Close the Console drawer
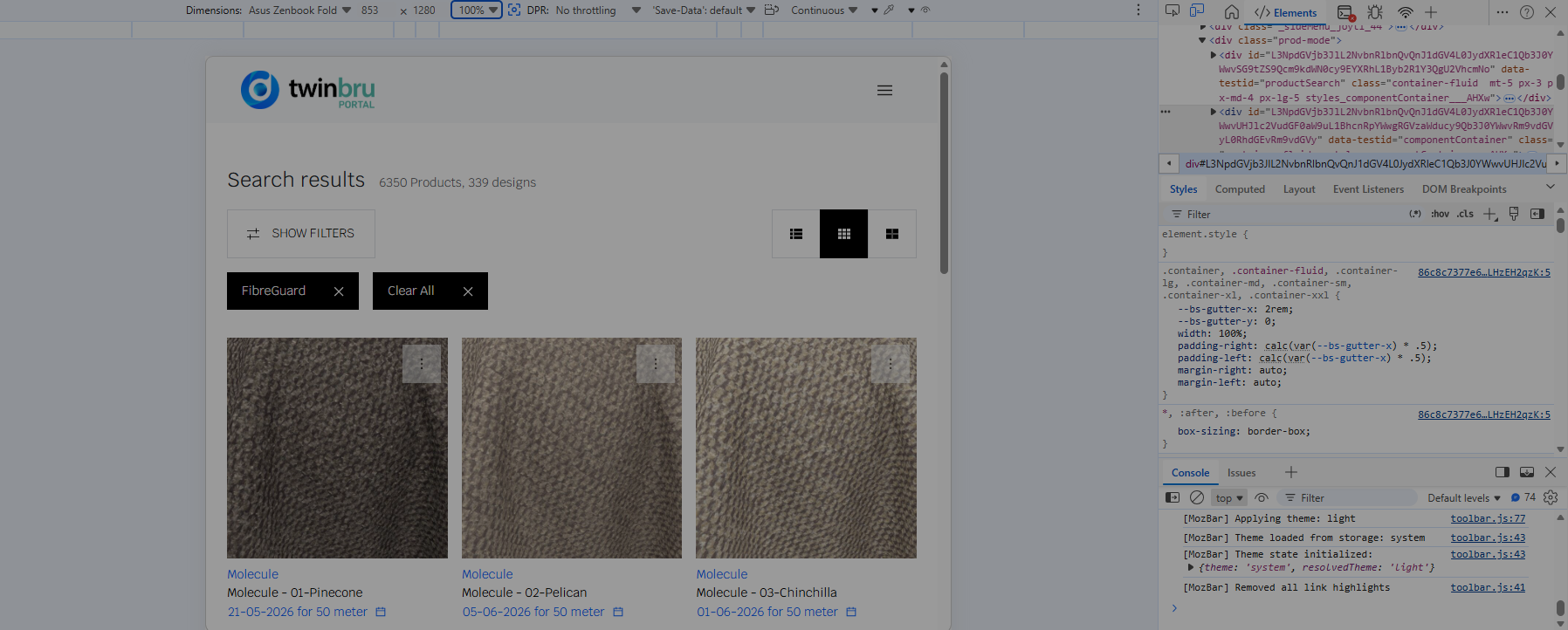The height and width of the screenshot is (630, 1568). click(1551, 472)
